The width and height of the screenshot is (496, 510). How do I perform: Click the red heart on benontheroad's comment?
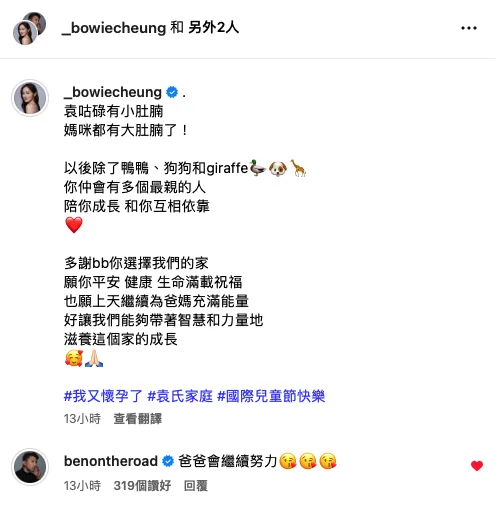pos(477,465)
